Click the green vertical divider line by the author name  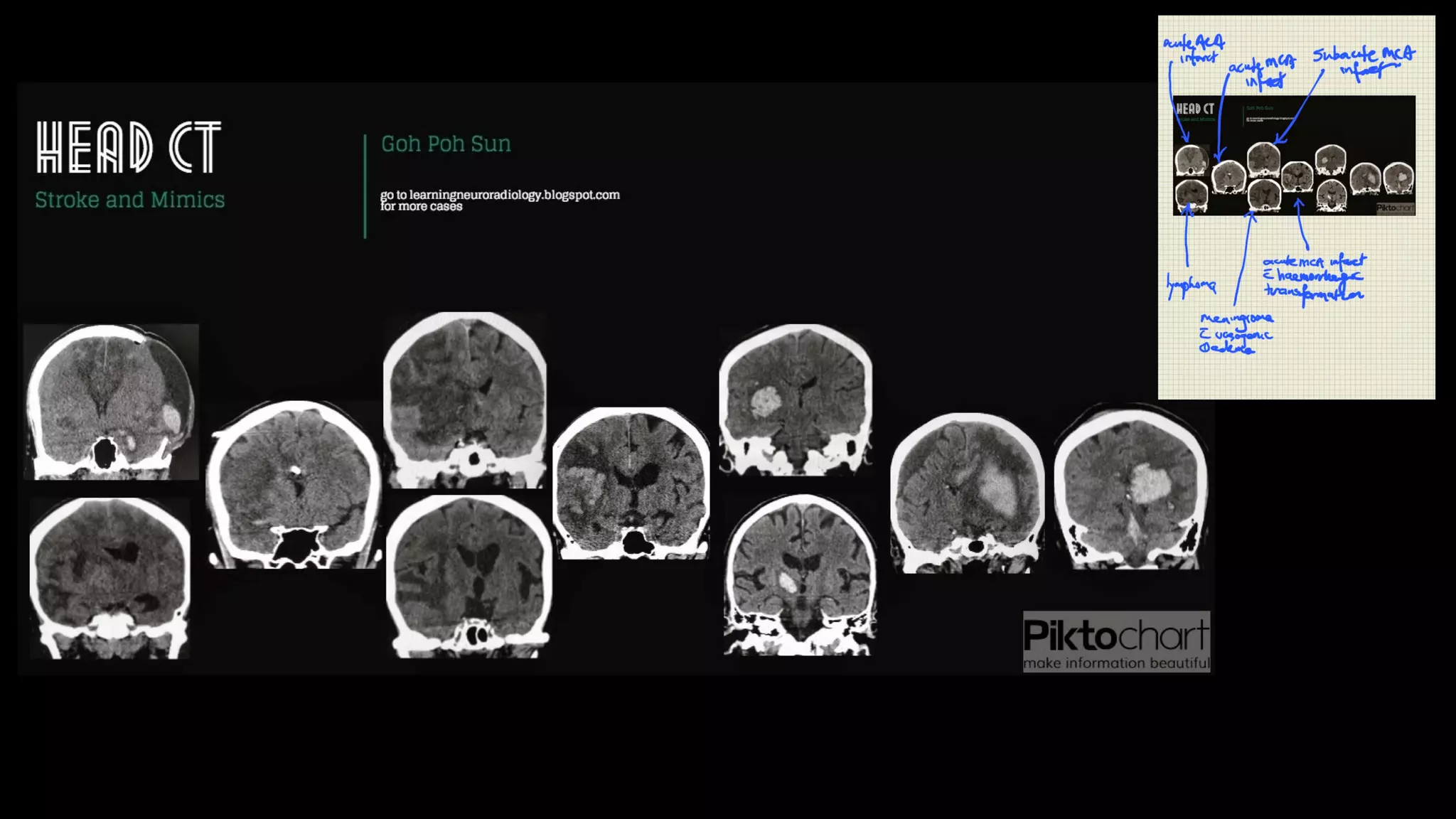365,186
